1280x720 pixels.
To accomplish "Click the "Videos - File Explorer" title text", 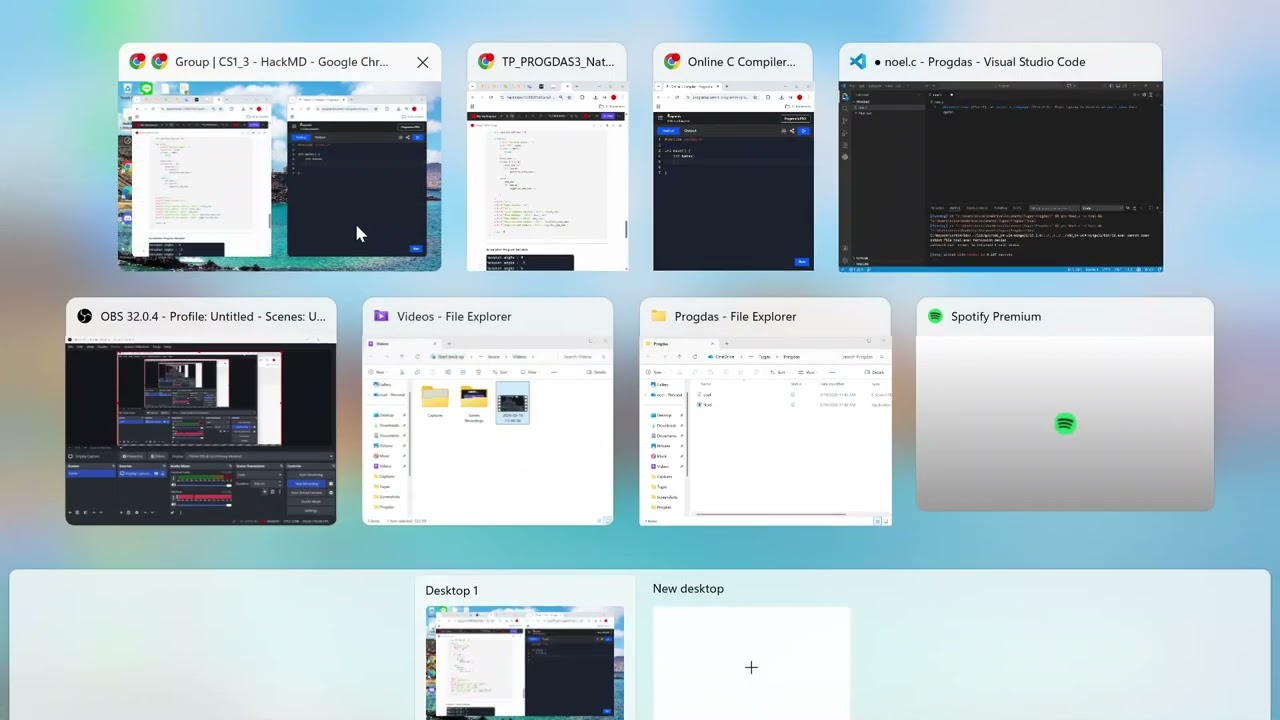I will [x=454, y=316].
